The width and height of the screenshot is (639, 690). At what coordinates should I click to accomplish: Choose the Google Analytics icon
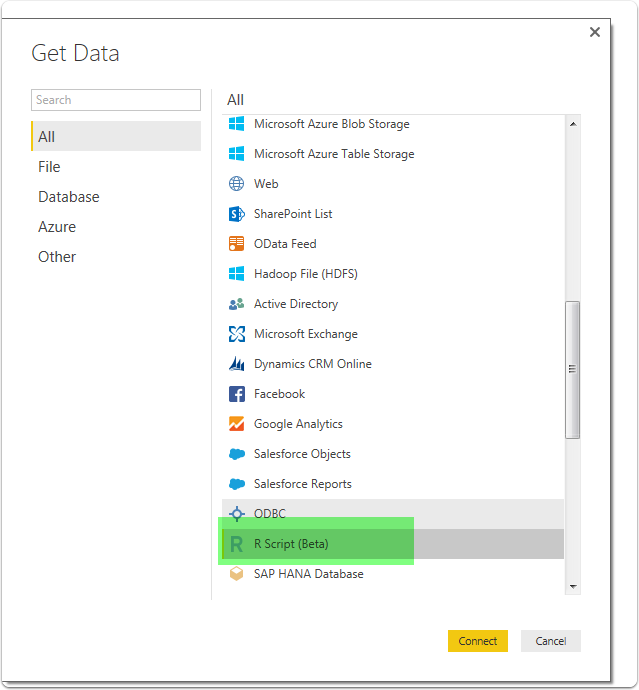coord(237,424)
